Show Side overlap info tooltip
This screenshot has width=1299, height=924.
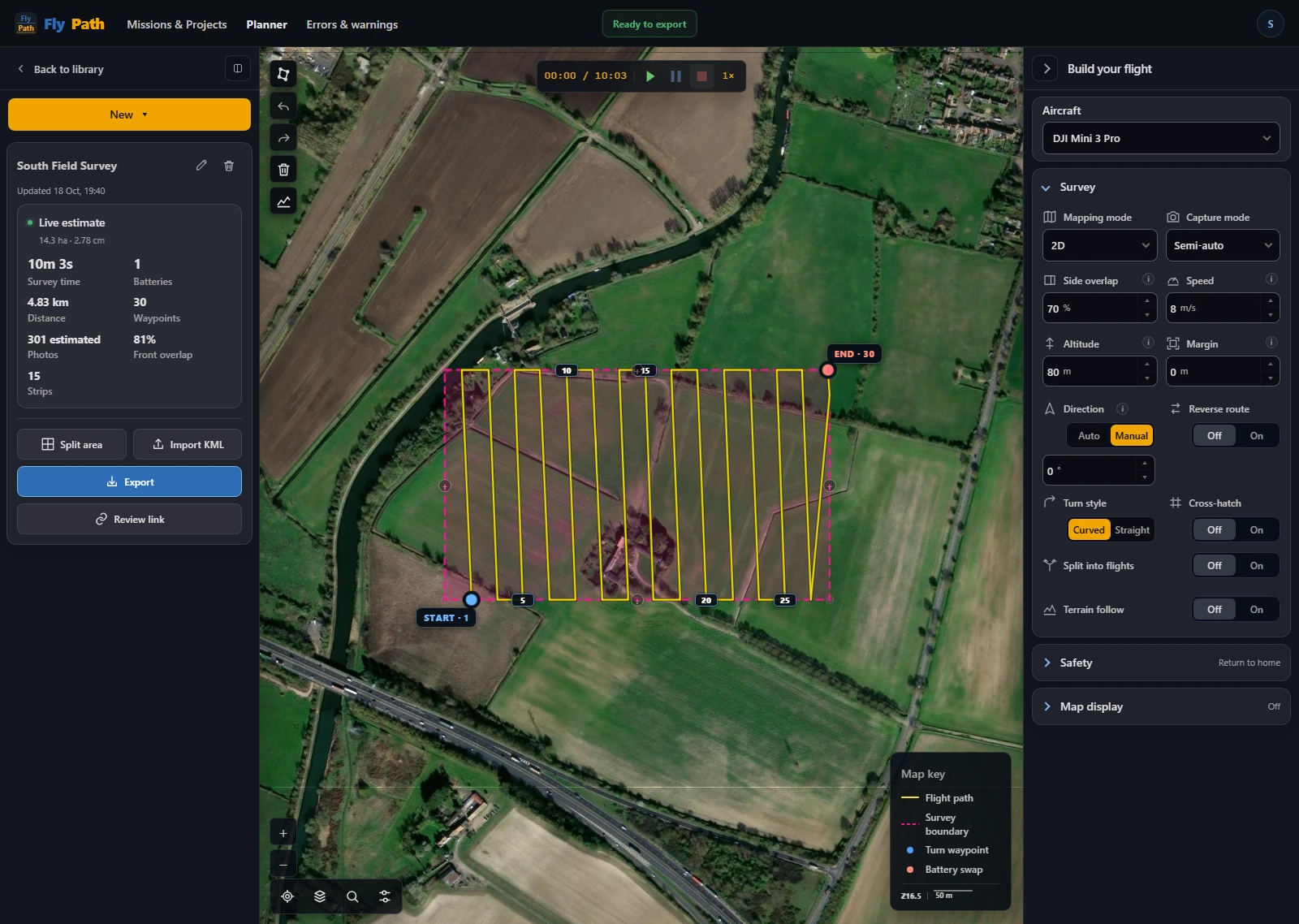click(x=1148, y=279)
